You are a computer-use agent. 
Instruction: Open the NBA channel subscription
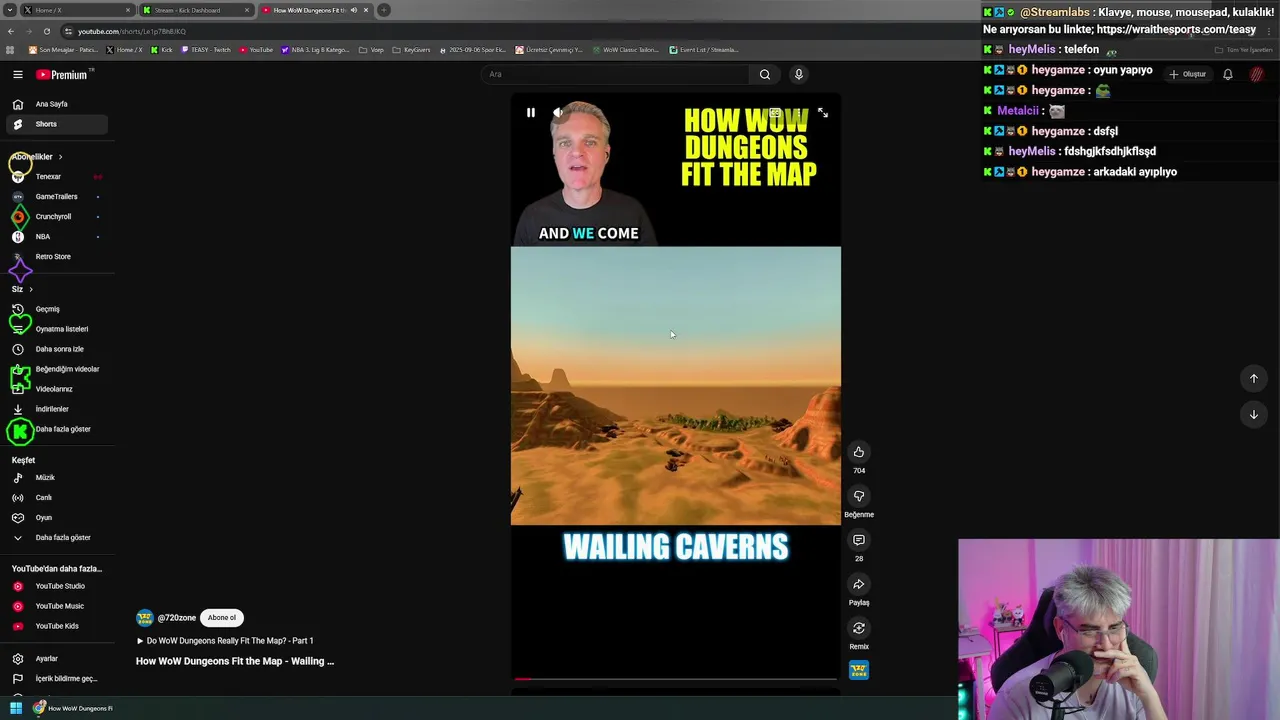(56, 237)
